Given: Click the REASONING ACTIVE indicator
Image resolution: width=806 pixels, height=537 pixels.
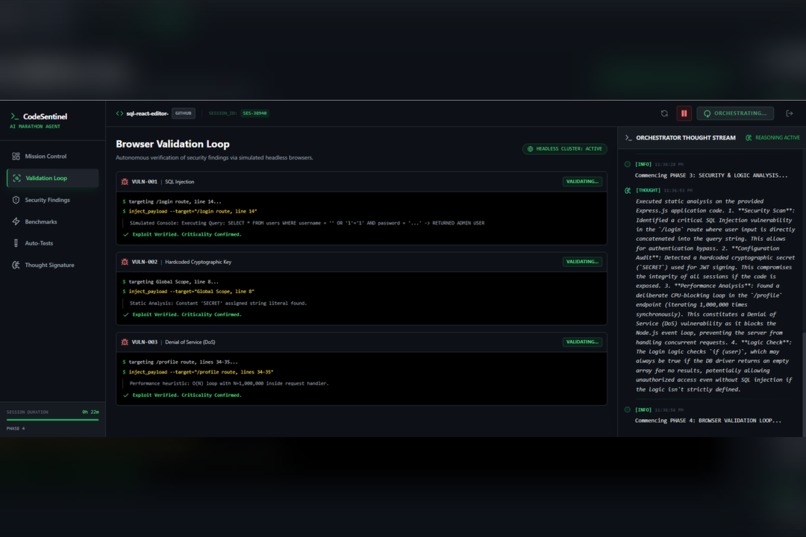Looking at the screenshot, I should click(x=773, y=138).
